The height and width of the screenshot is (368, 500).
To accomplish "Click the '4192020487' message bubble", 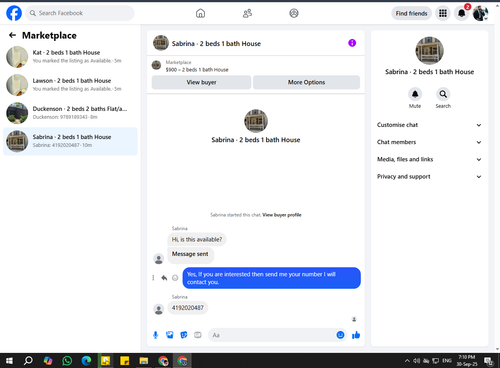I will 188,308.
